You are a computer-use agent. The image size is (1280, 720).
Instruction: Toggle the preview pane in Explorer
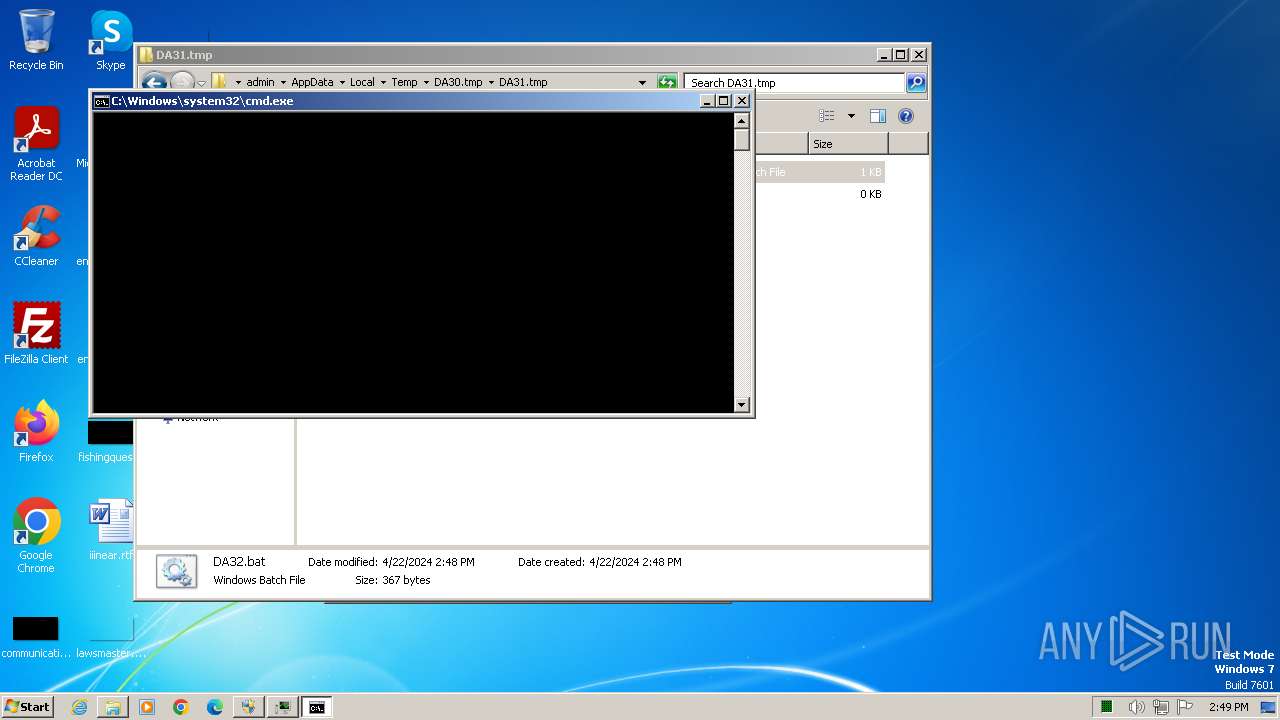877,116
